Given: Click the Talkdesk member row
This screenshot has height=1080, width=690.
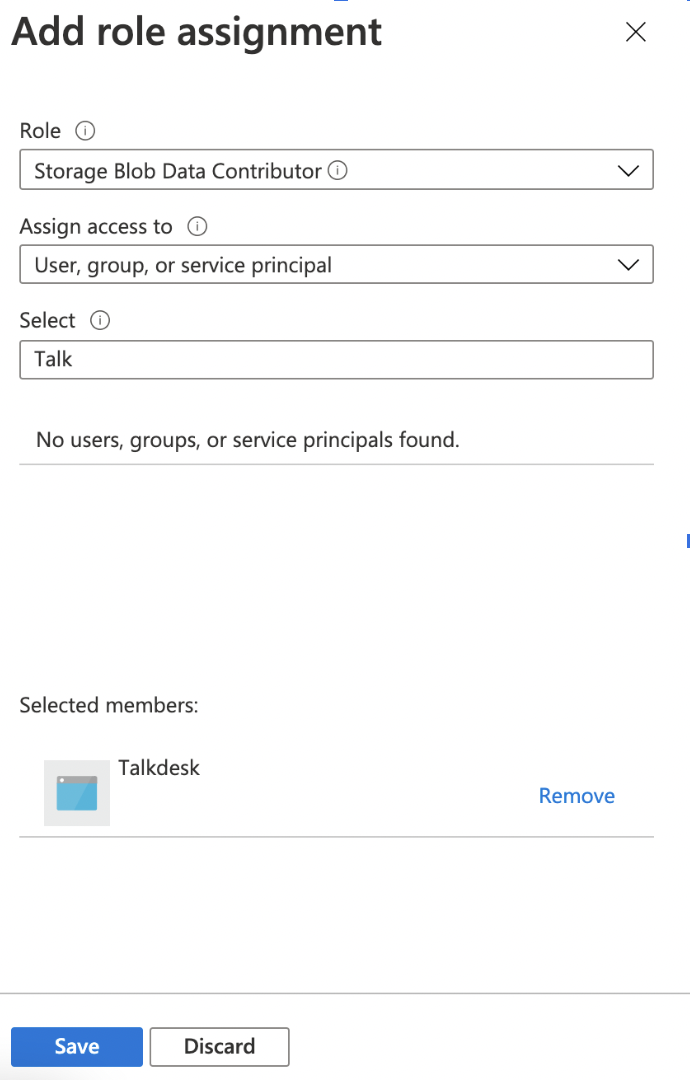Looking at the screenshot, I should coord(336,793).
